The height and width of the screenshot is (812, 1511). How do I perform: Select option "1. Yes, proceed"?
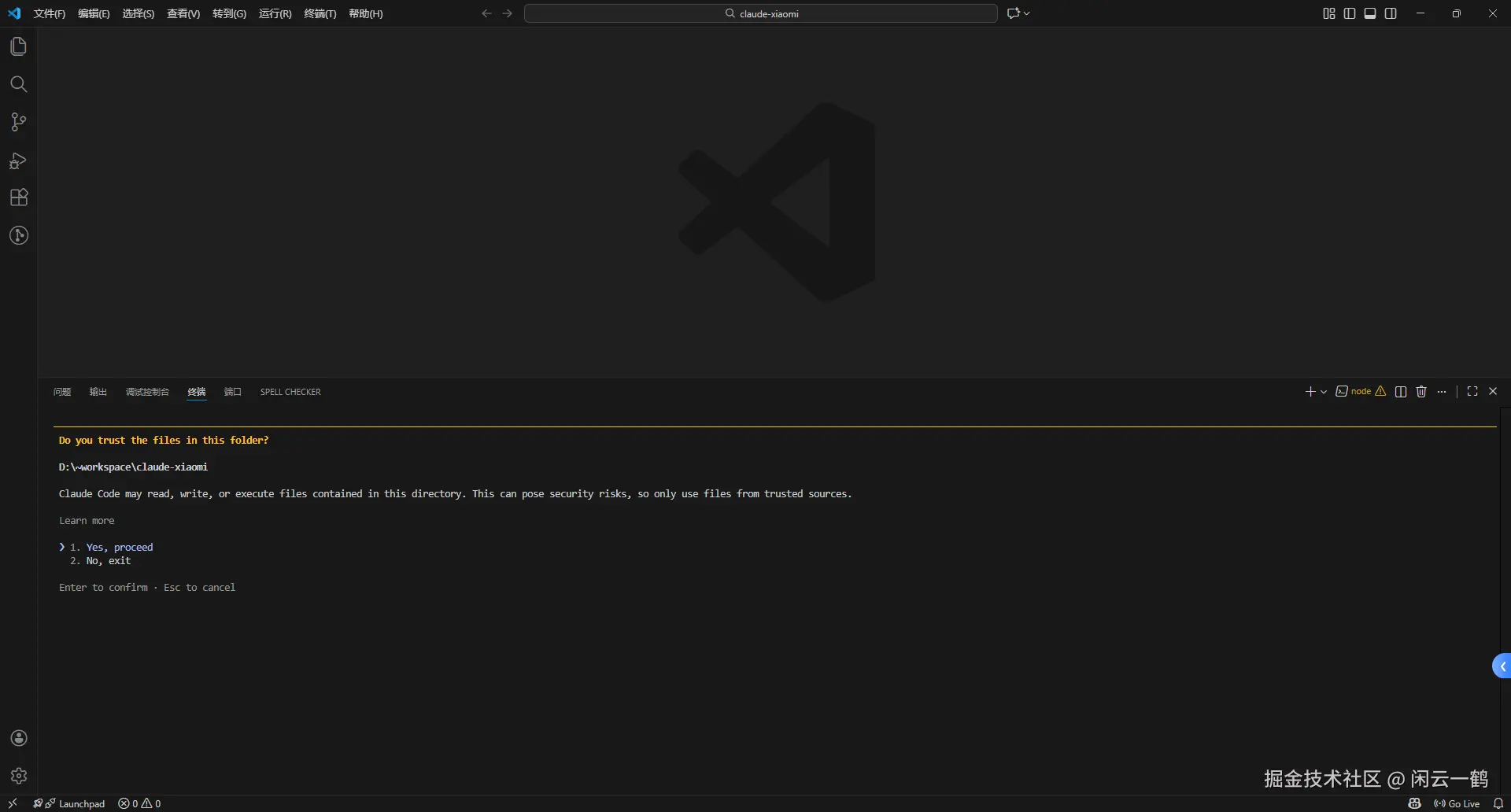pos(111,547)
